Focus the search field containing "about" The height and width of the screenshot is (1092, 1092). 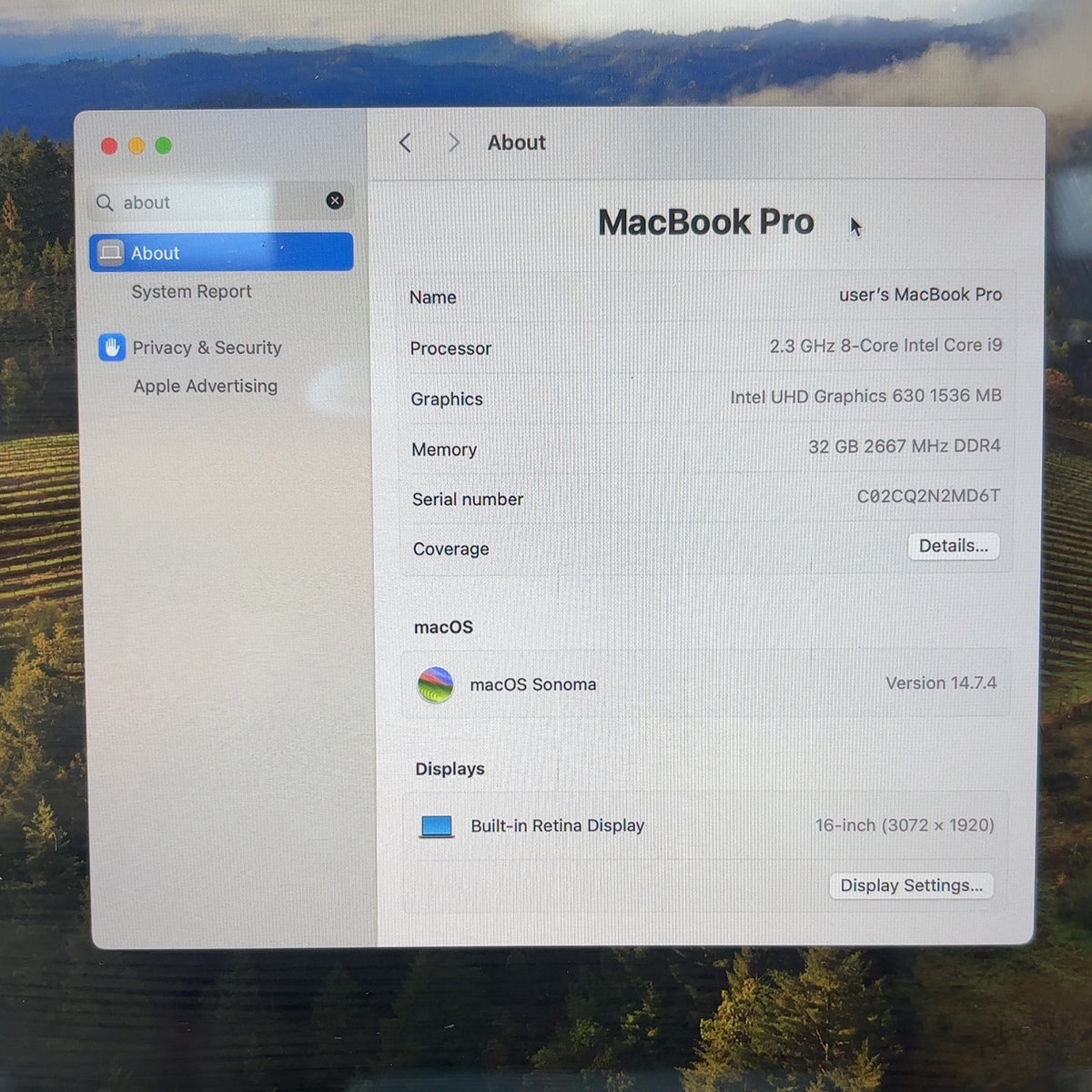coord(221,202)
